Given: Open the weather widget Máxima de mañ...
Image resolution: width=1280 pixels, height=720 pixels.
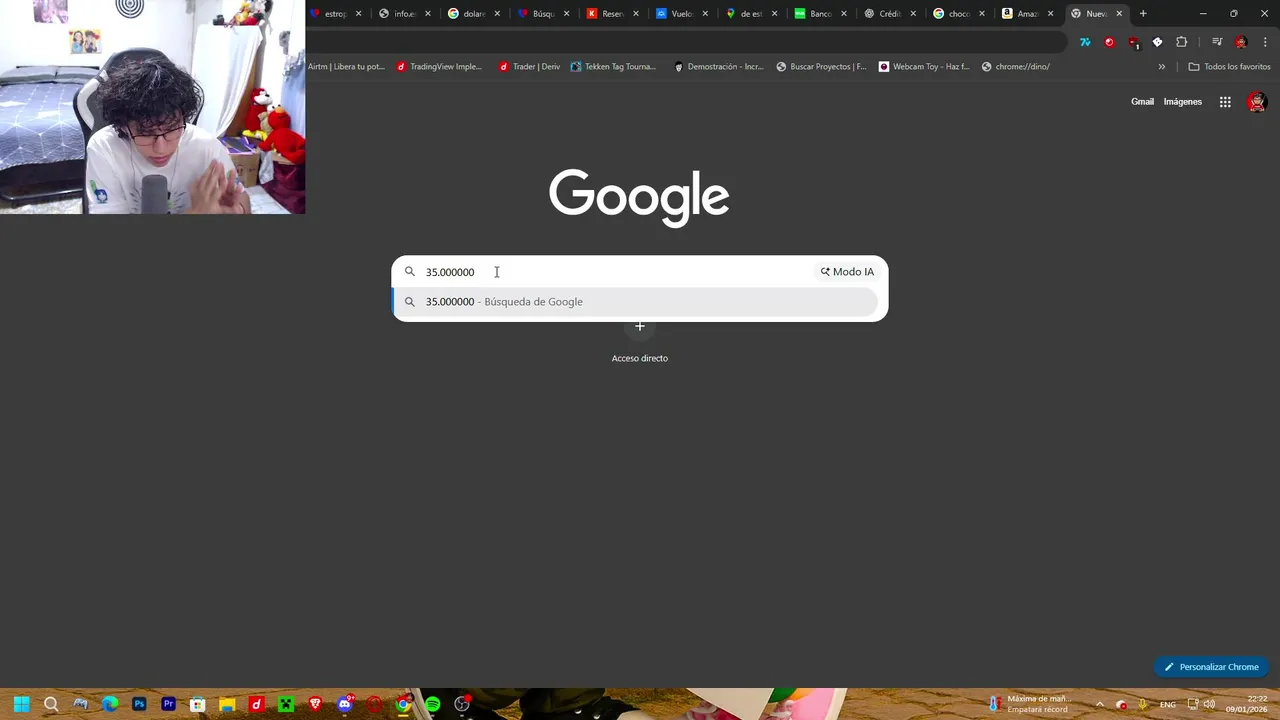Looking at the screenshot, I should pos(1030,704).
